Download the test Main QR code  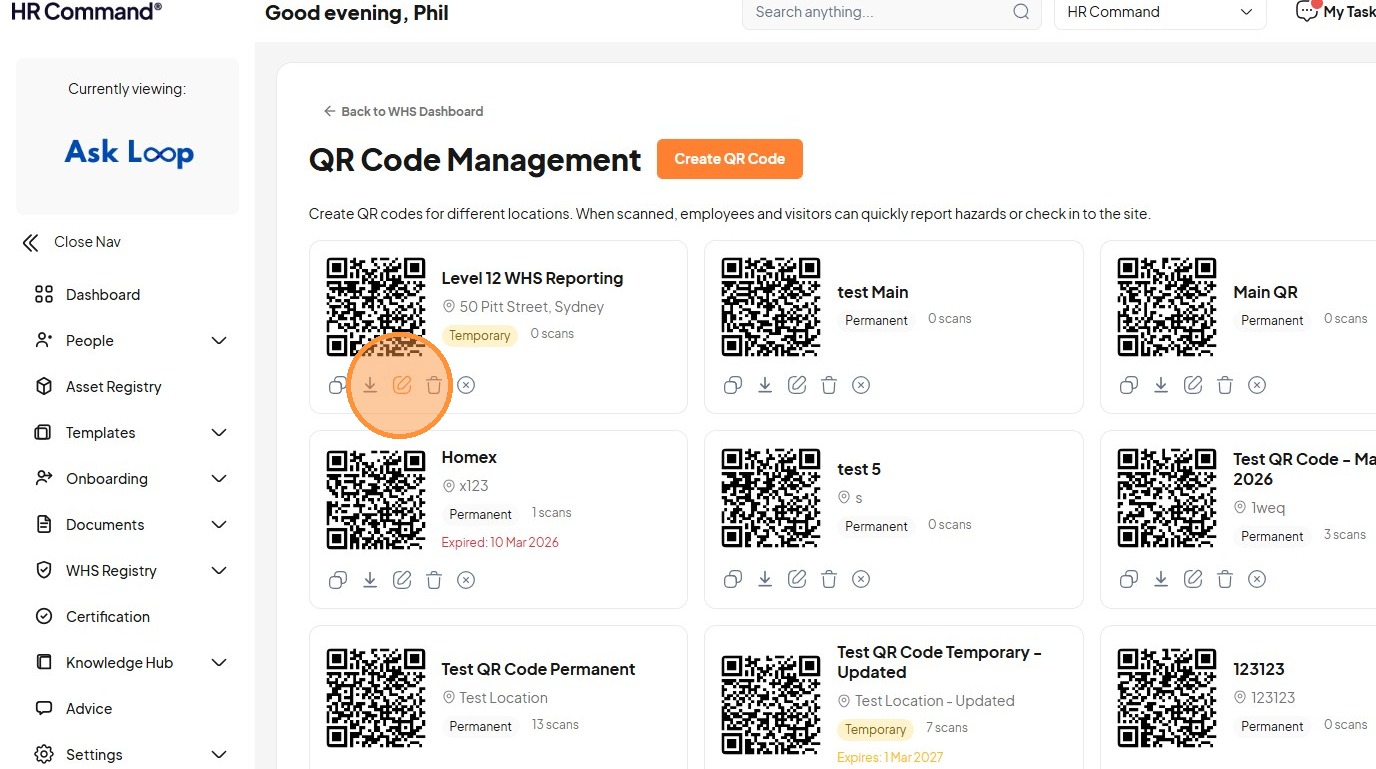765,385
